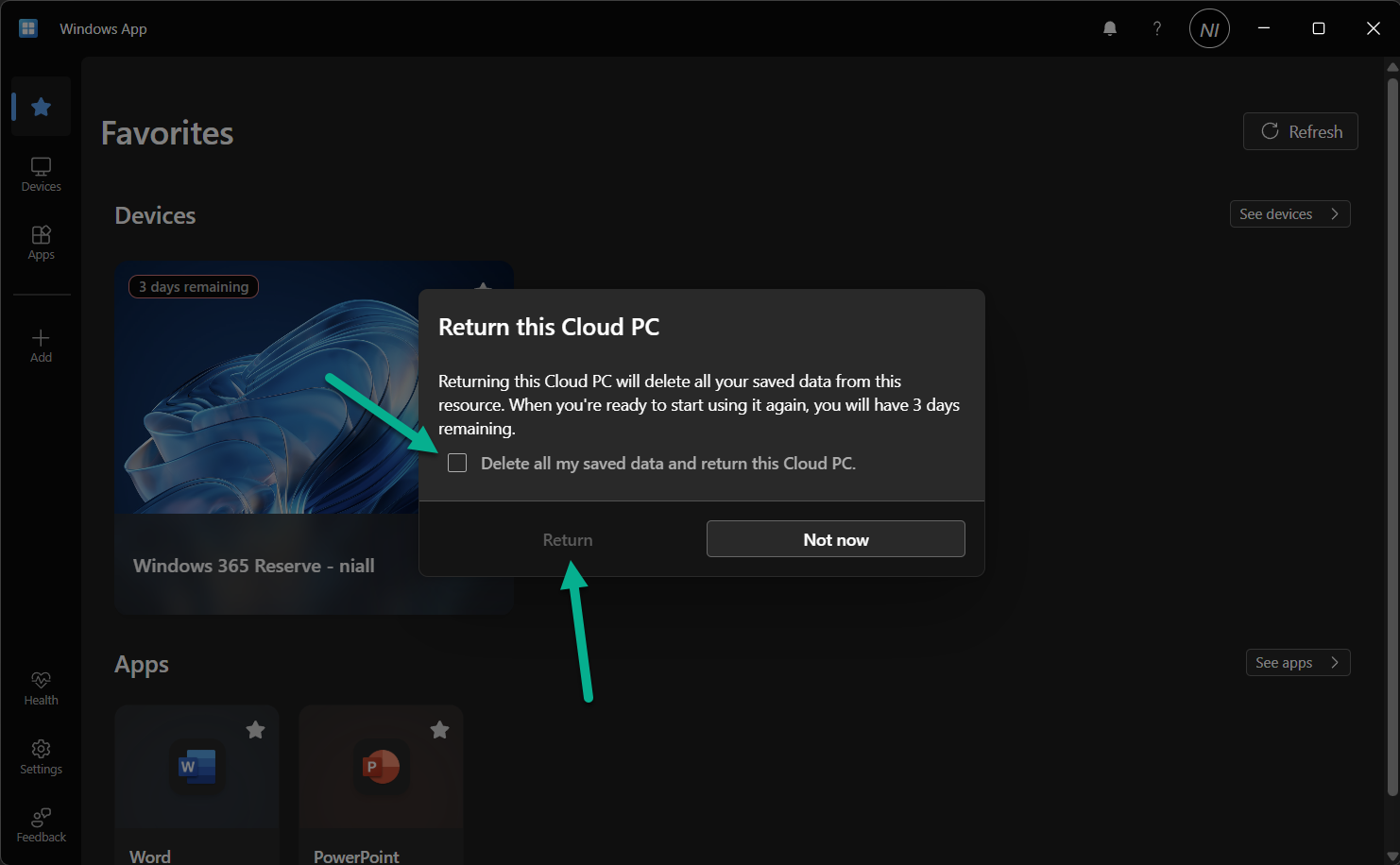Click the help question mark icon
This screenshot has width=1400, height=865.
1157,28
